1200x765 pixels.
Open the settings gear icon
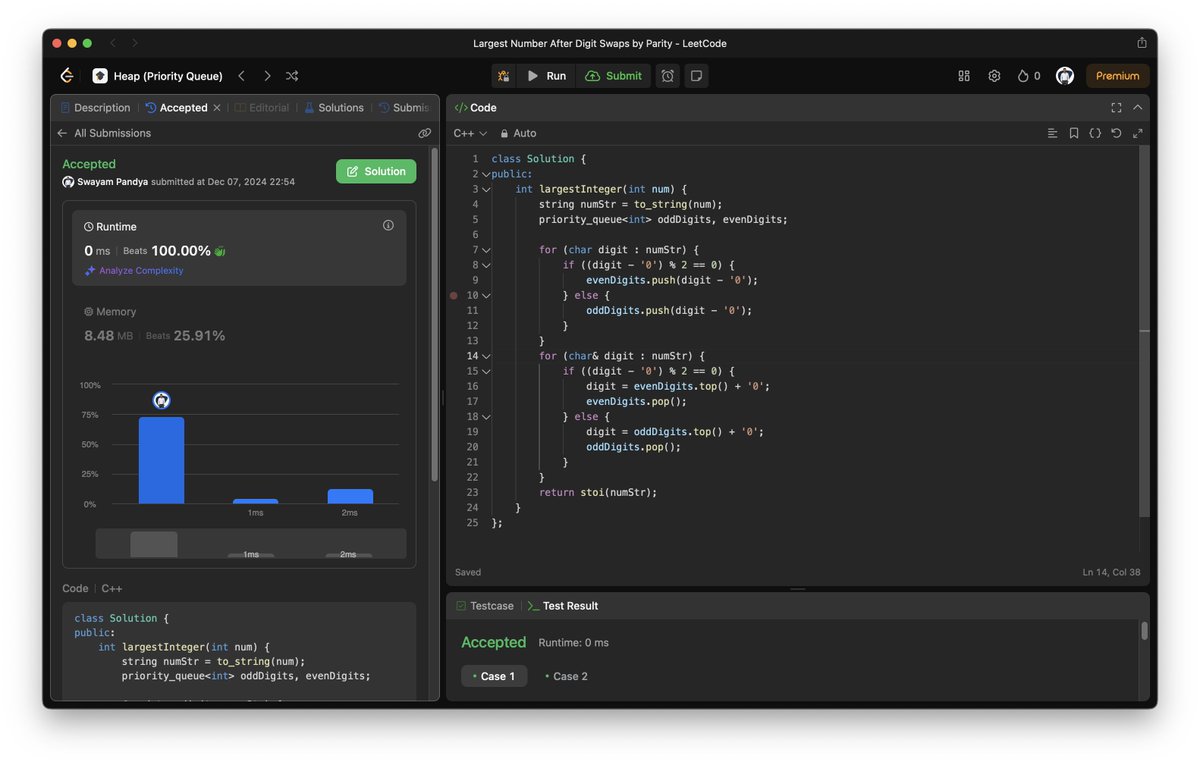pyautogui.click(x=994, y=76)
